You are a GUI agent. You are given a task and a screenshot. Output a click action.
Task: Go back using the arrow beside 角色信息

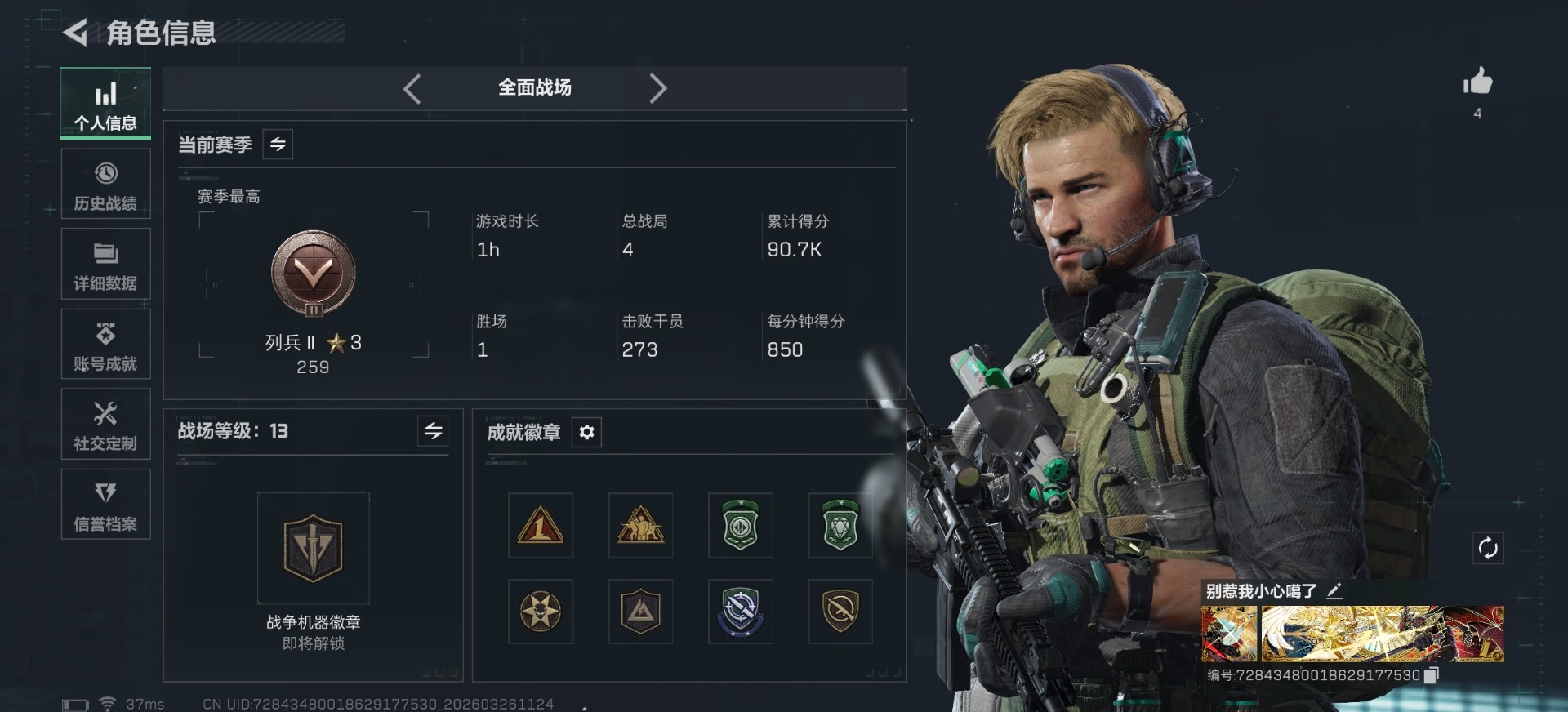click(x=75, y=33)
